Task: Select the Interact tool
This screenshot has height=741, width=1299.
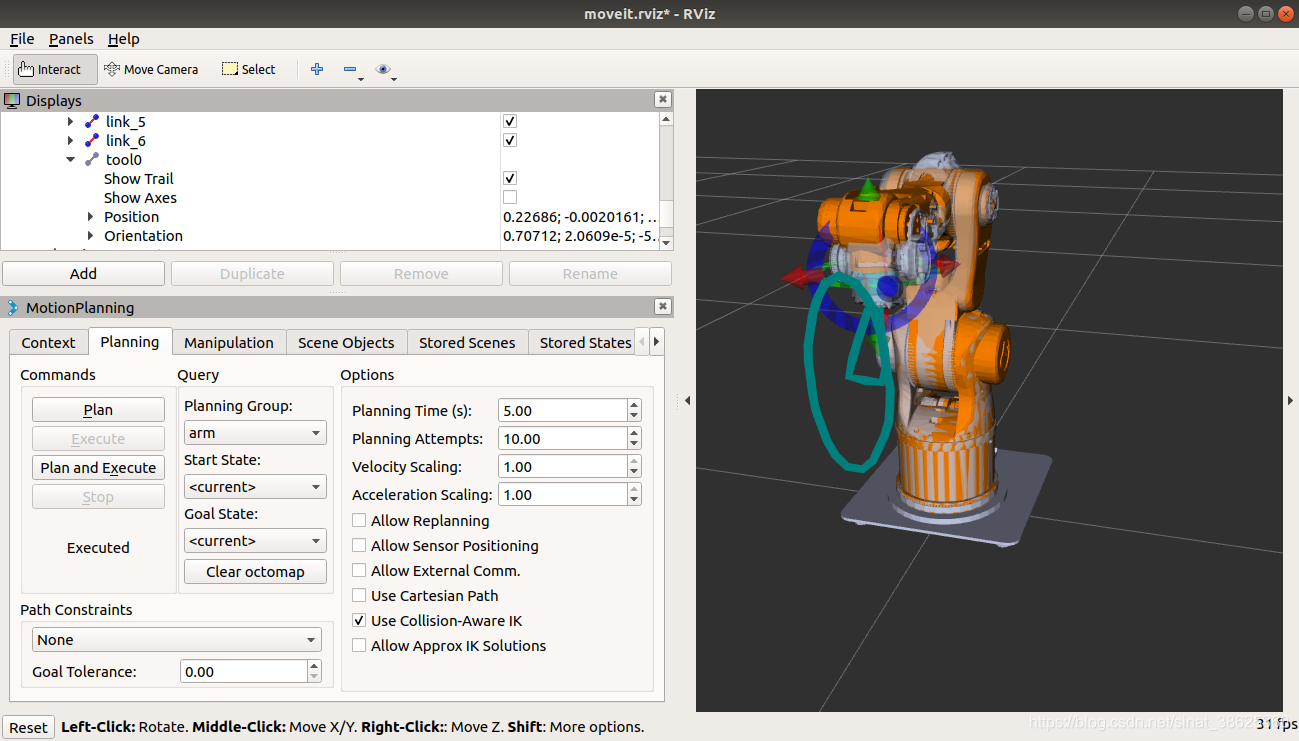Action: [x=55, y=69]
